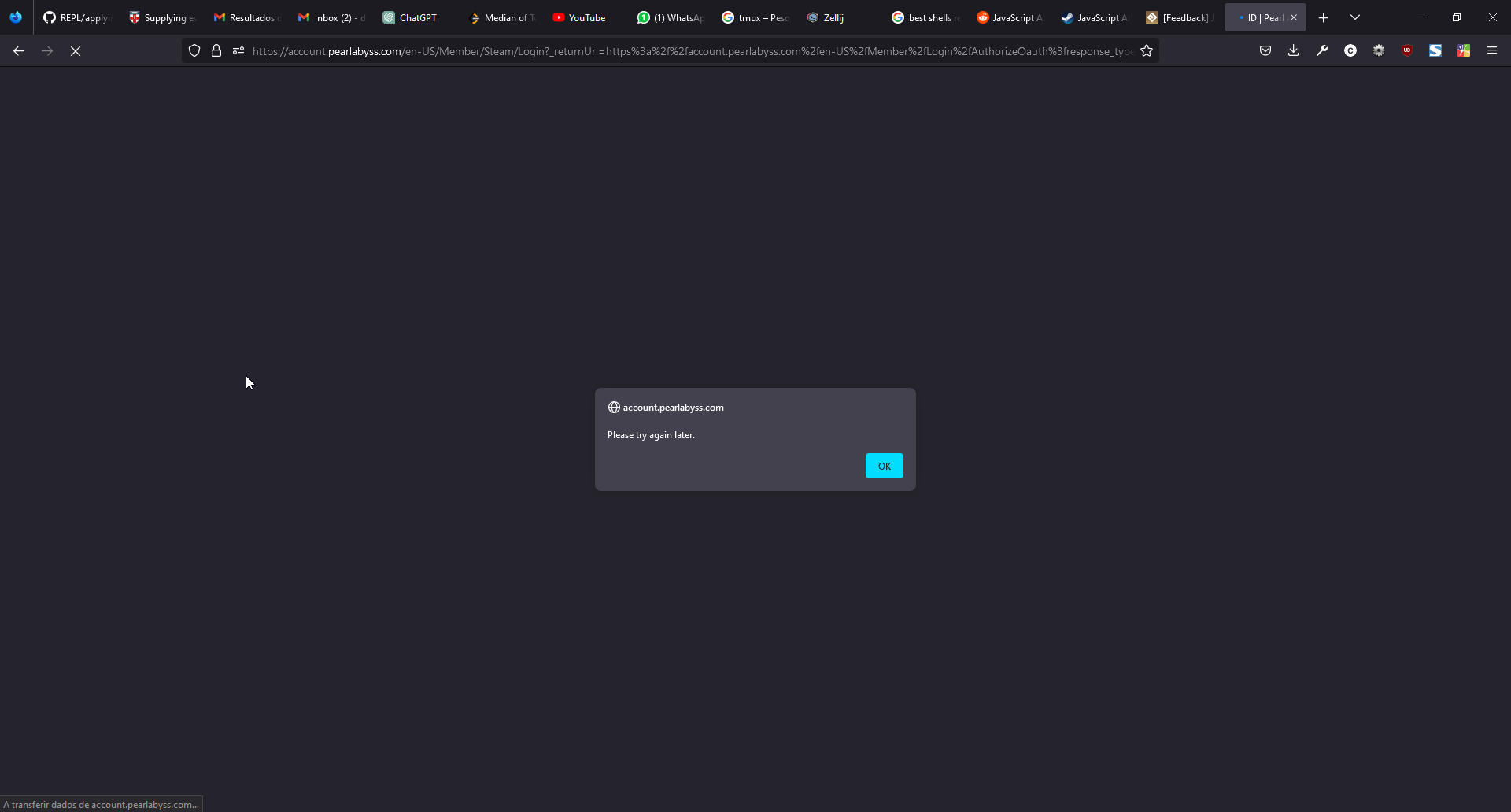Open the Downloads panel
1511x812 pixels.
click(1294, 50)
